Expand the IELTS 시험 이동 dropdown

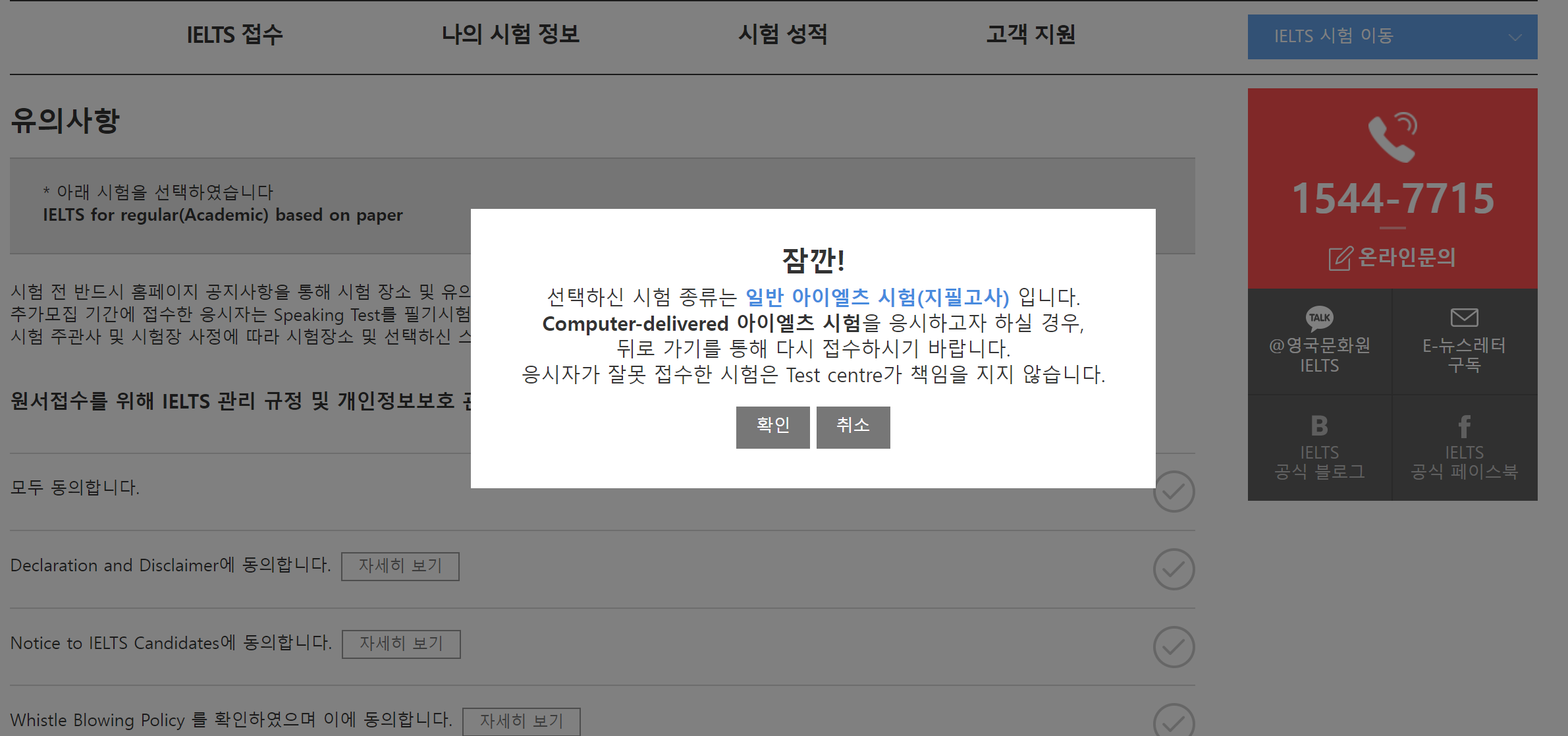tap(1333, 36)
